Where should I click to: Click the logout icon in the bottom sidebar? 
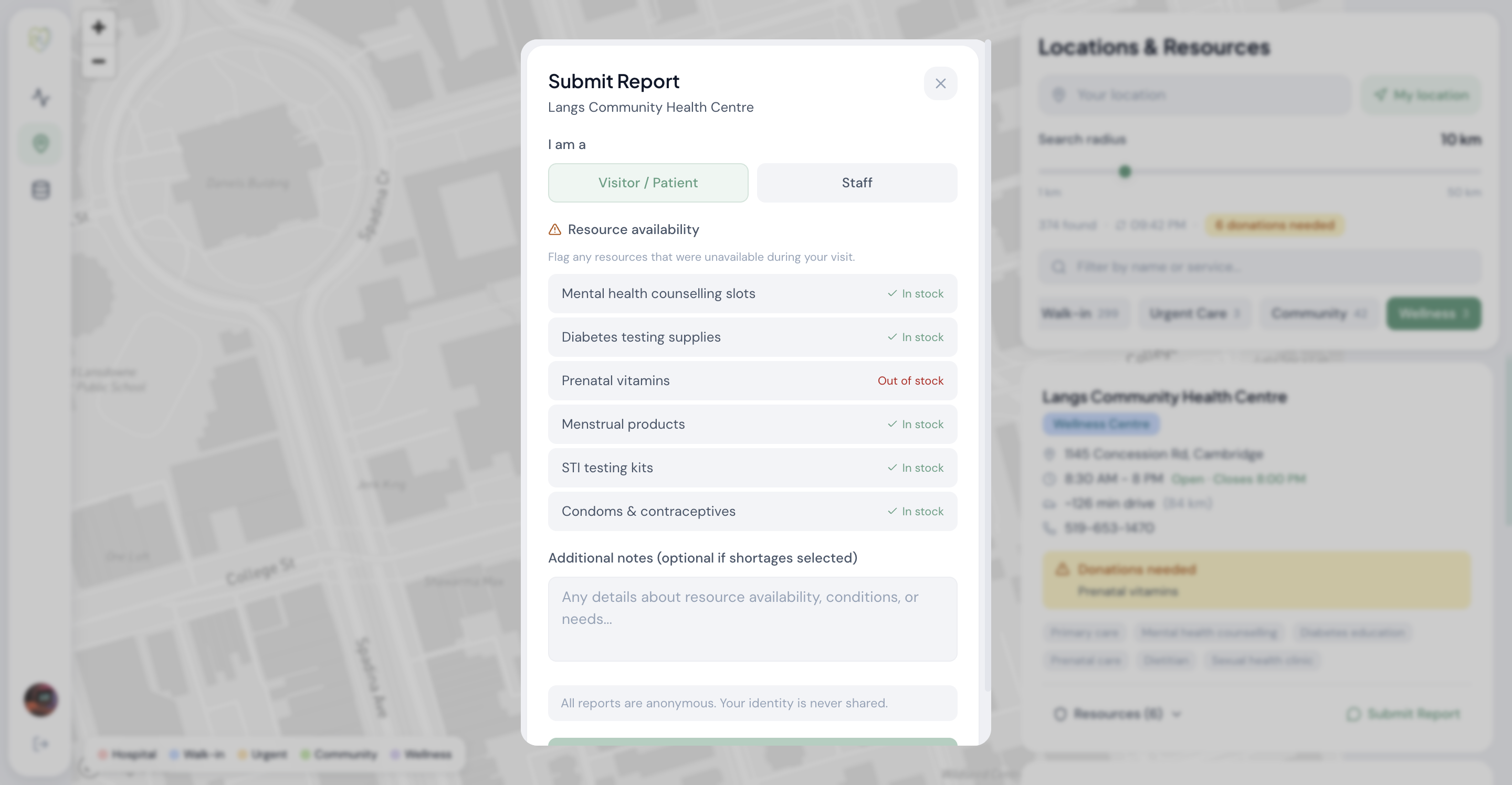coord(40,744)
